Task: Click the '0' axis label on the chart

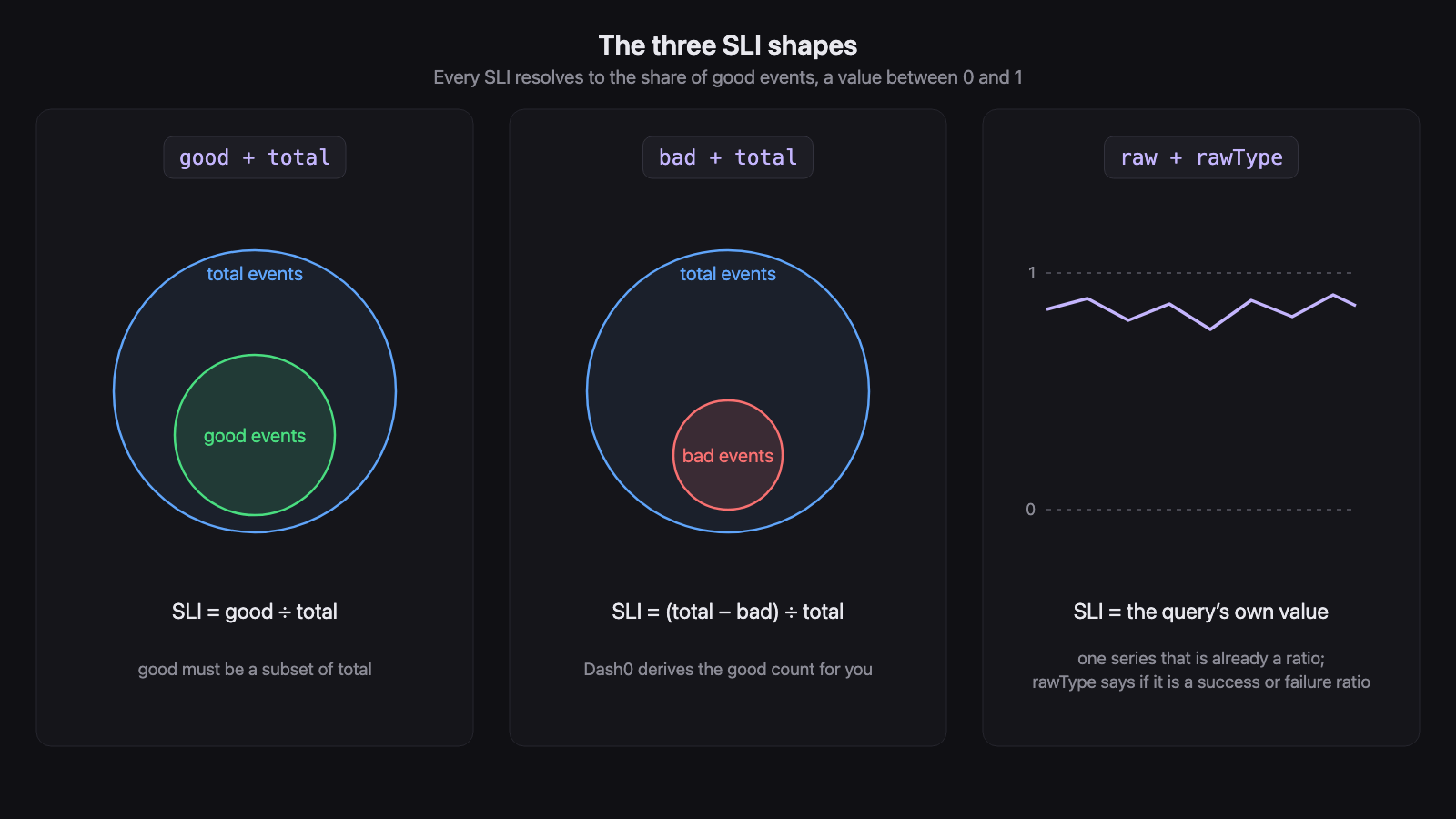Action: tap(1031, 509)
